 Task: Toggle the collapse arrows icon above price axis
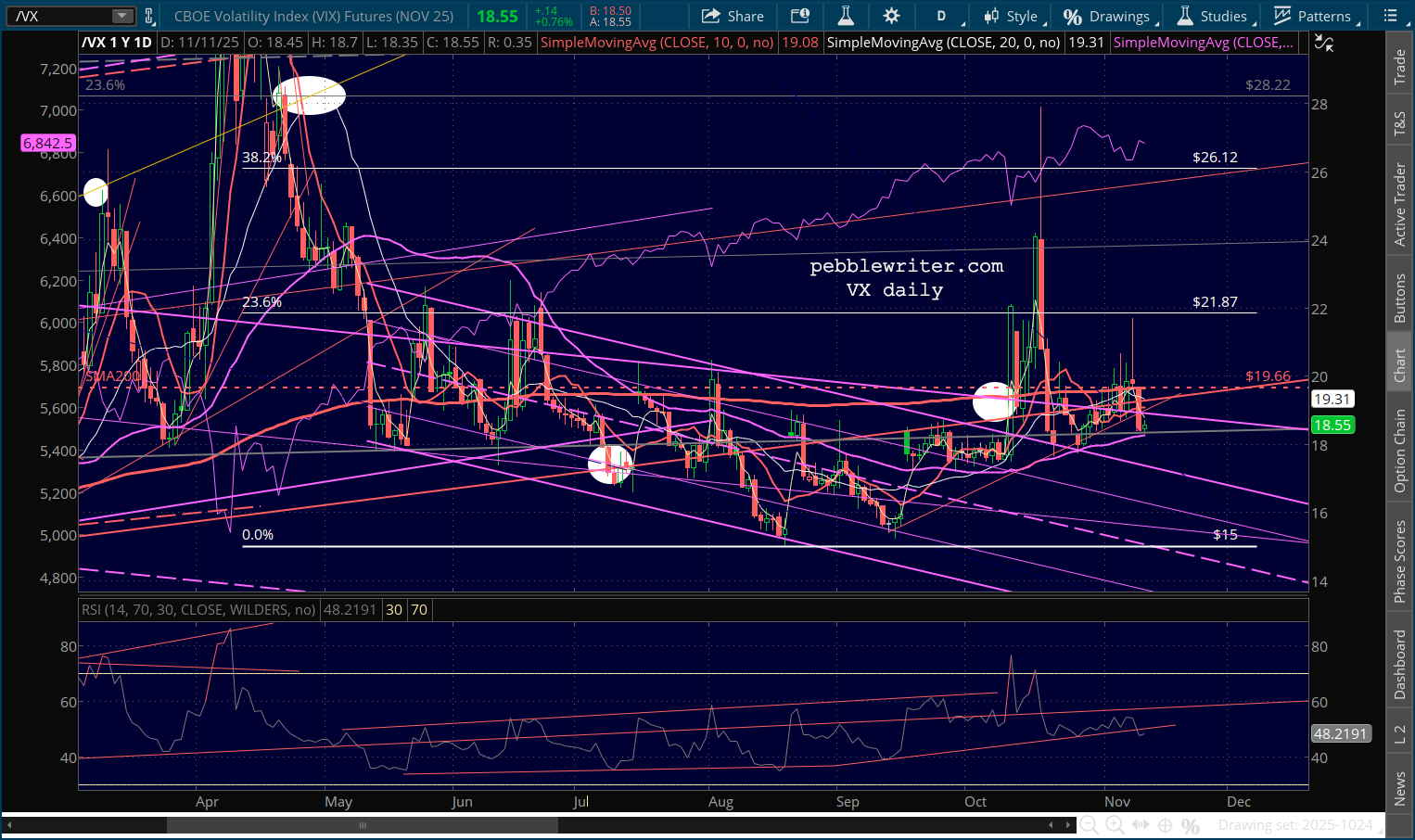click(1325, 43)
